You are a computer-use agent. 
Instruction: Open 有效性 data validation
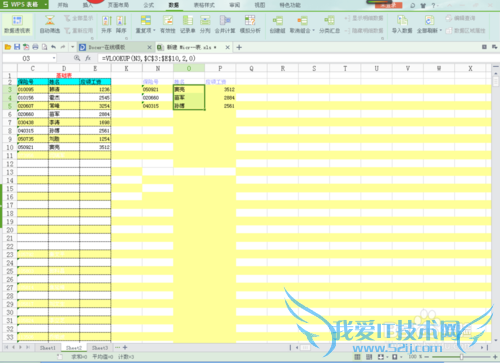point(168,24)
